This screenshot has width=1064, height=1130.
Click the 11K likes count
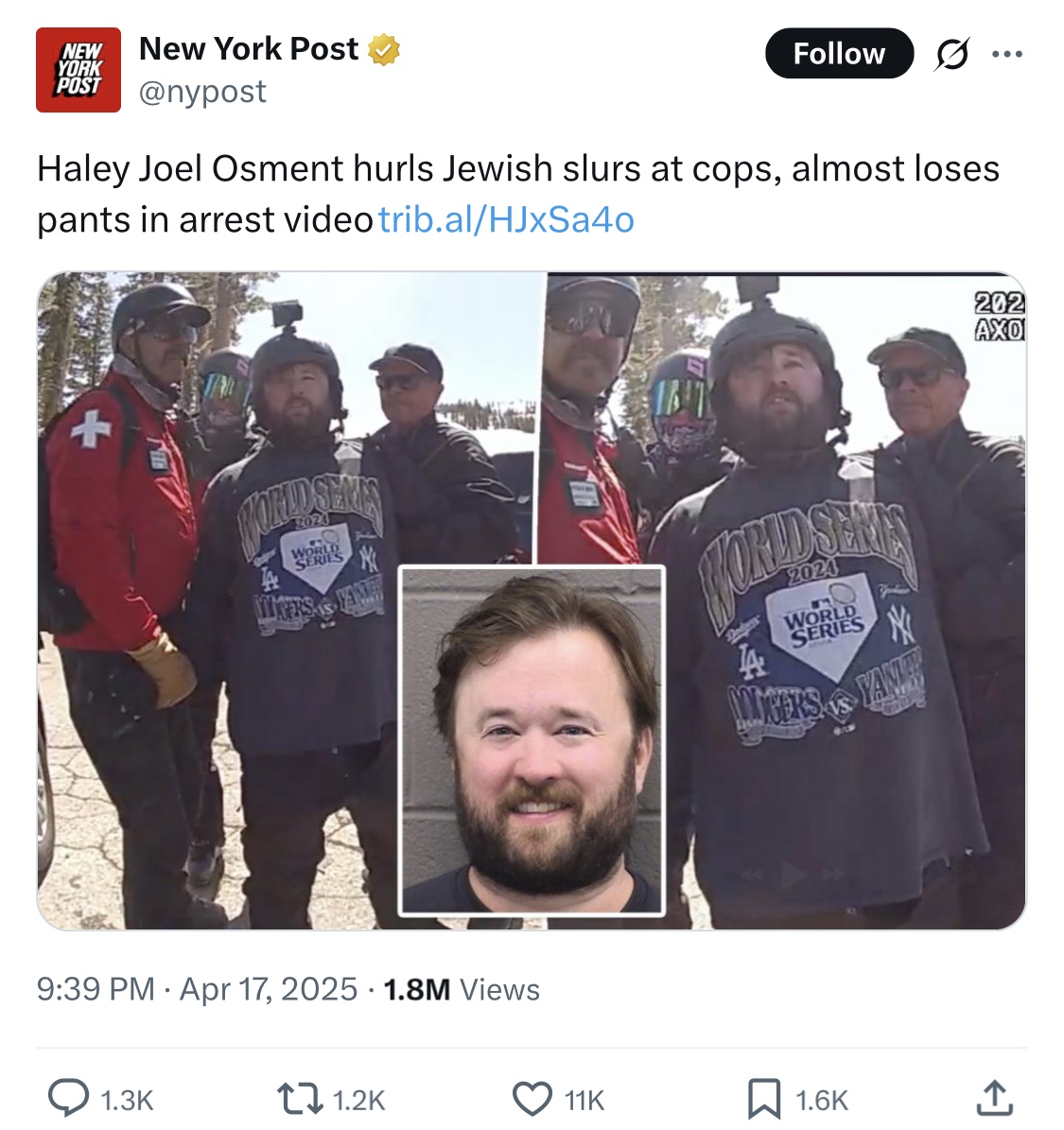pos(584,1101)
